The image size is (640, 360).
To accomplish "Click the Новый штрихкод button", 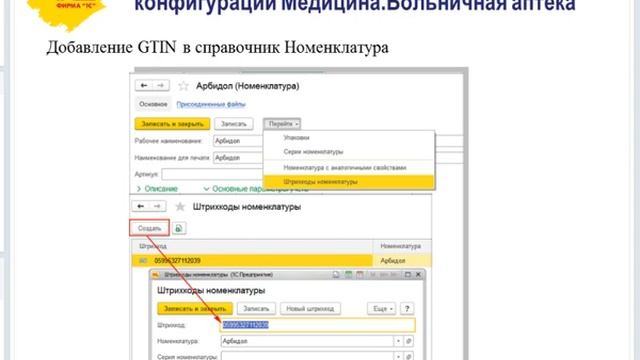I will pyautogui.click(x=310, y=309).
